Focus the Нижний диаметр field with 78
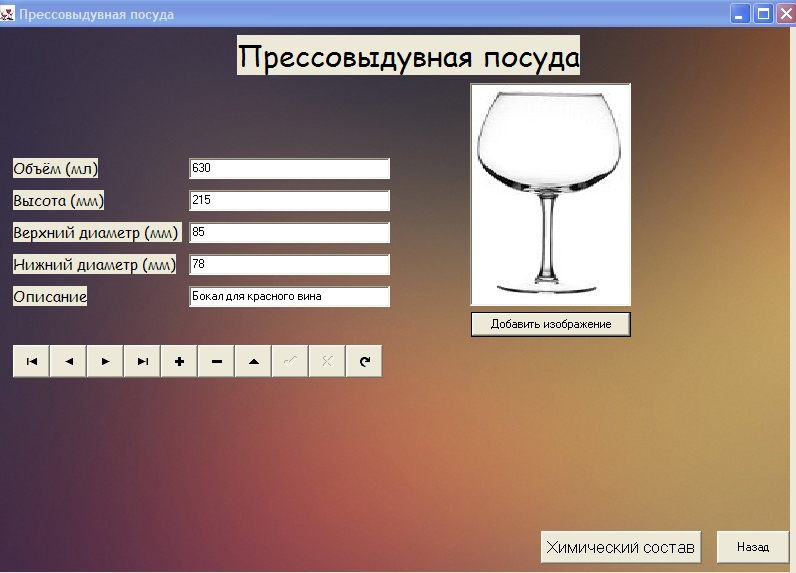 pyautogui.click(x=289, y=264)
